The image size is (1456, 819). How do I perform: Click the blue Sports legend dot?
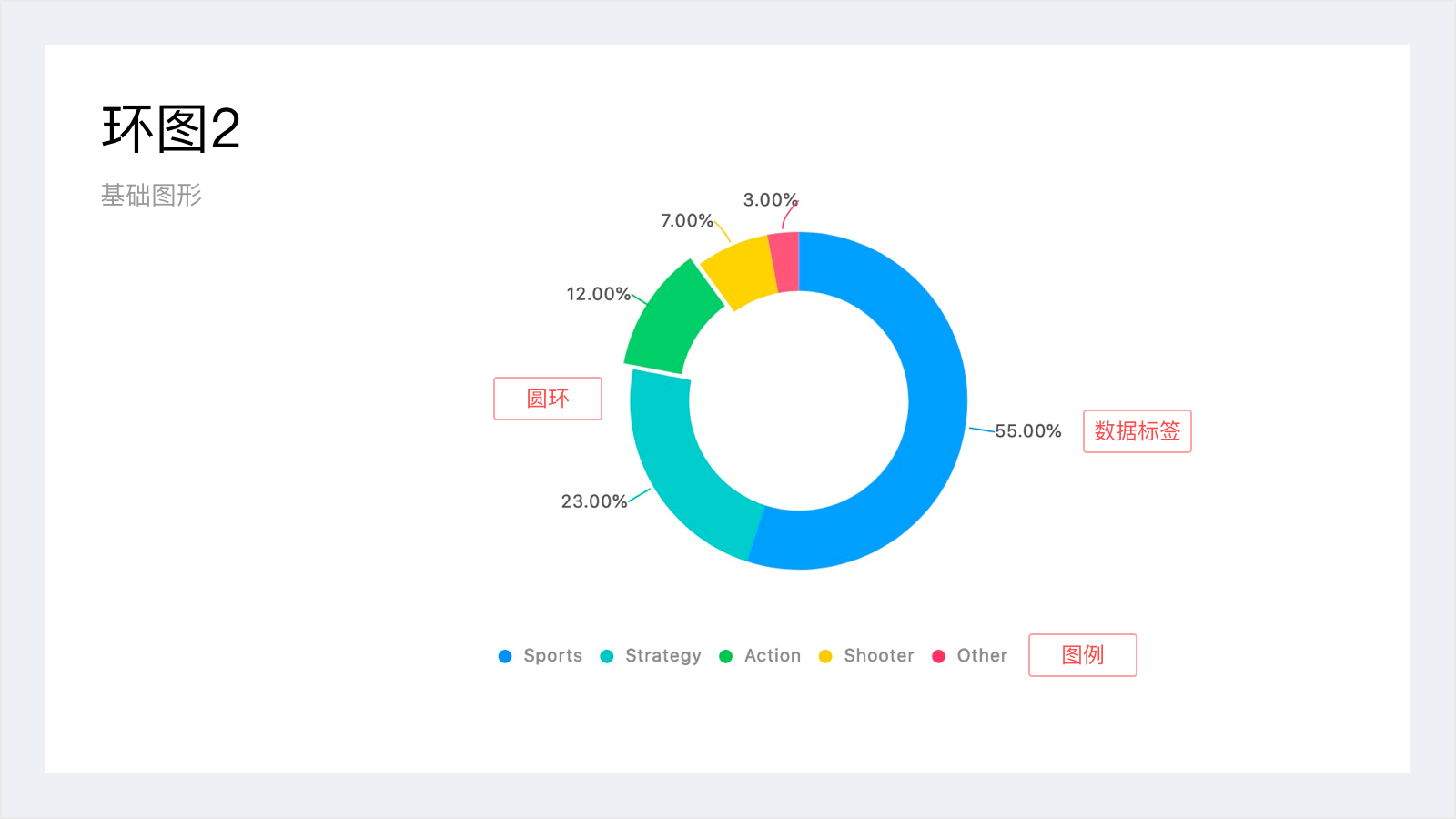tap(505, 656)
